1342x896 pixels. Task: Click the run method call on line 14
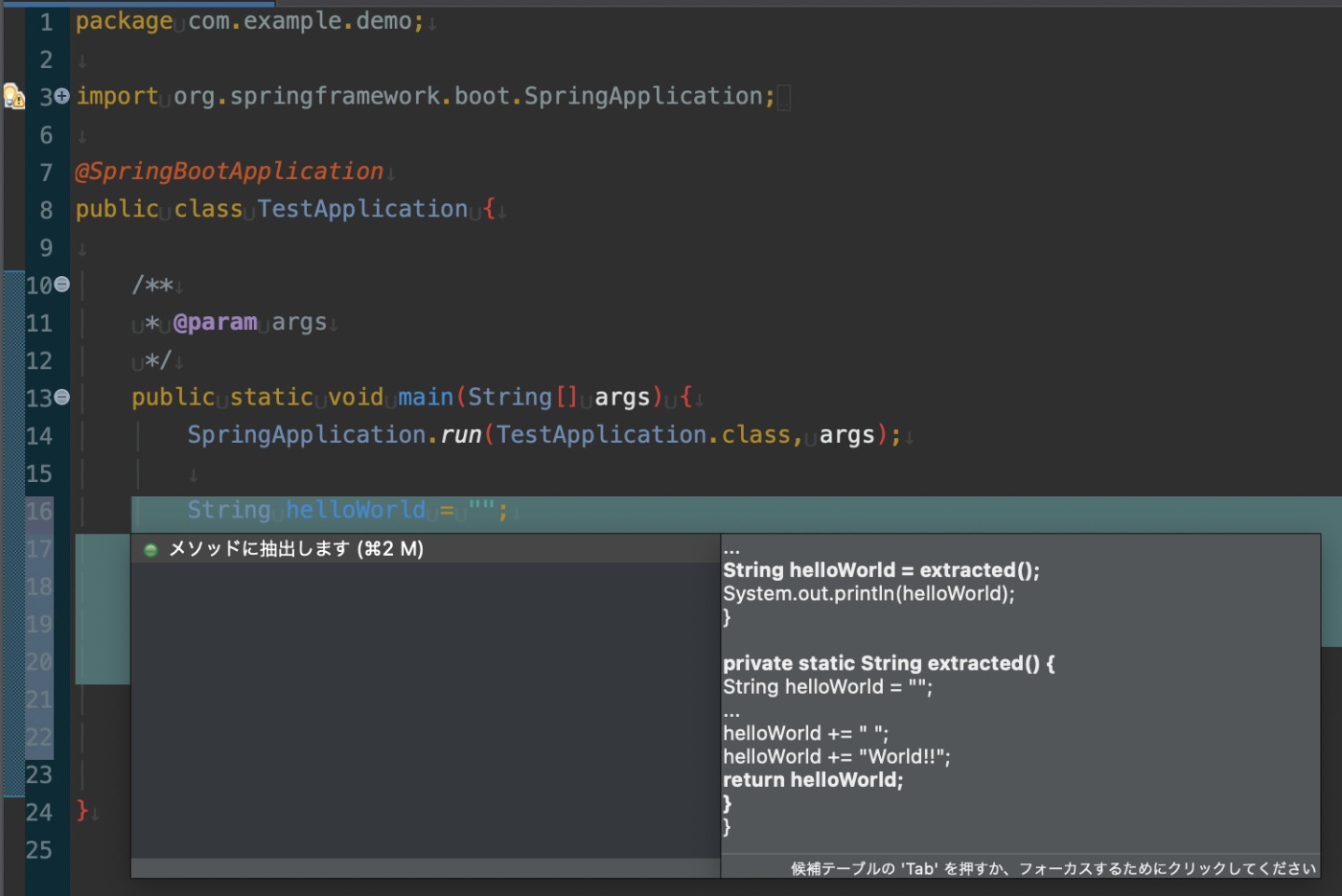coord(461,435)
